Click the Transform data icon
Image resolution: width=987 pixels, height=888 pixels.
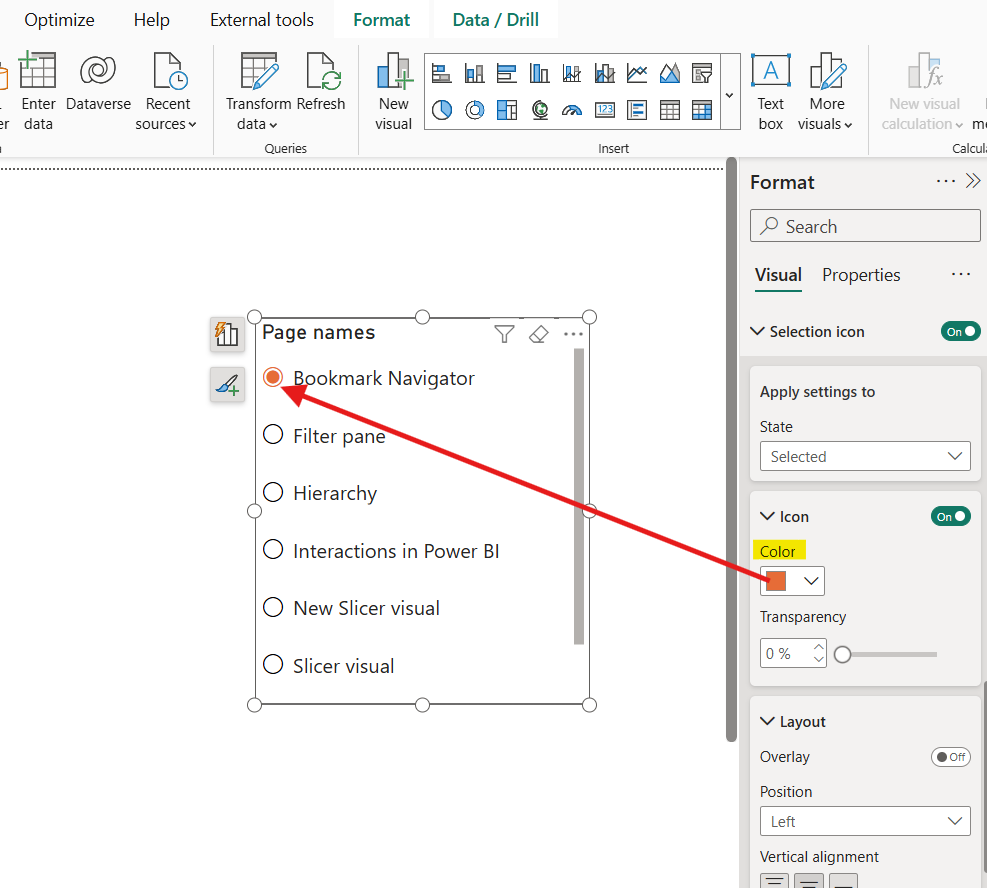click(258, 74)
